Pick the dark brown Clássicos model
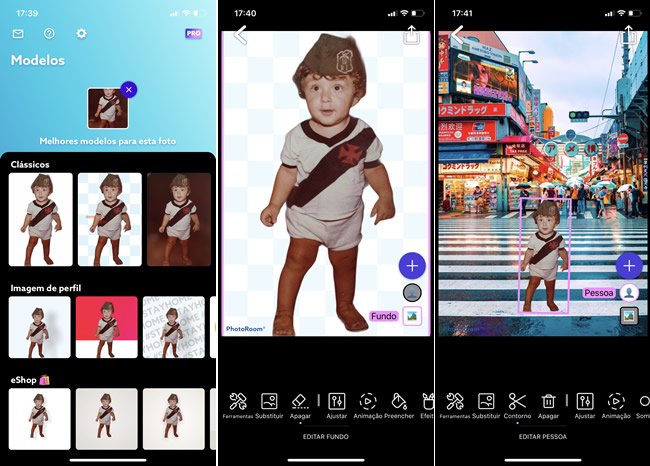 point(178,219)
